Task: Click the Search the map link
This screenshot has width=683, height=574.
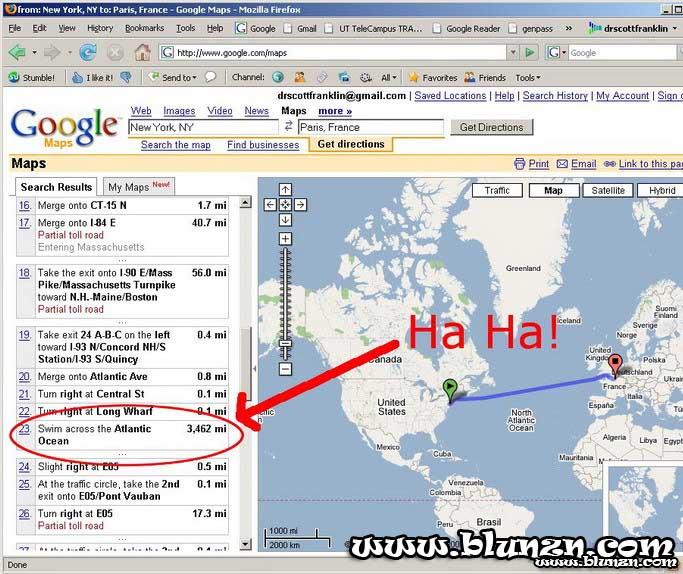Action: (x=176, y=145)
